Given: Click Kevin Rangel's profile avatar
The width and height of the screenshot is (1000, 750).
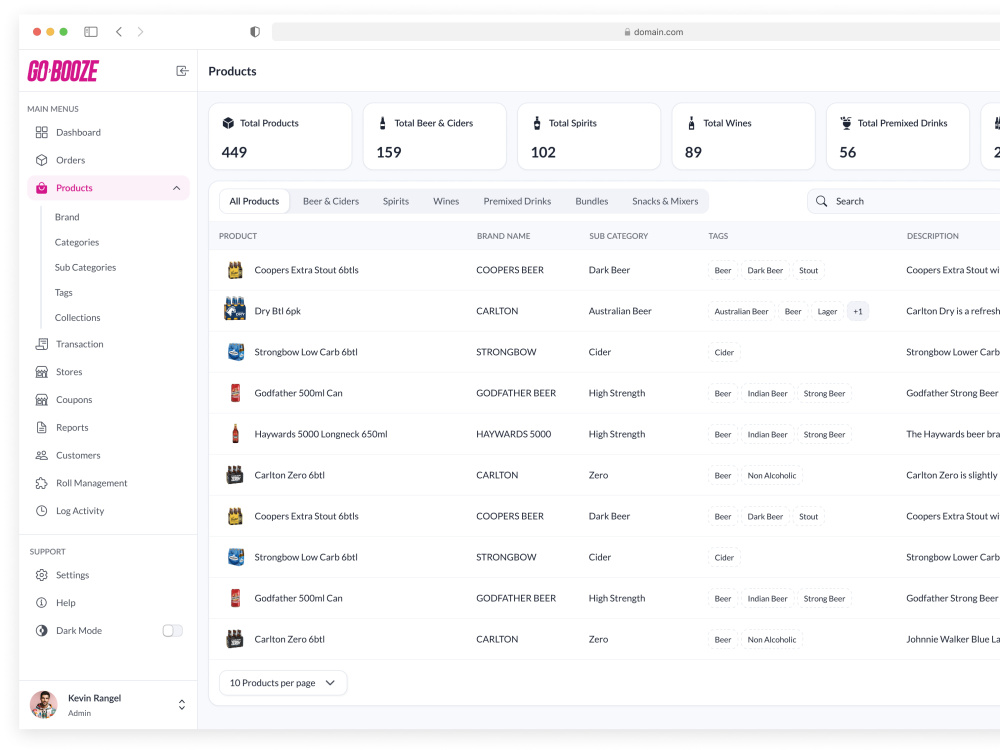Looking at the screenshot, I should [44, 705].
